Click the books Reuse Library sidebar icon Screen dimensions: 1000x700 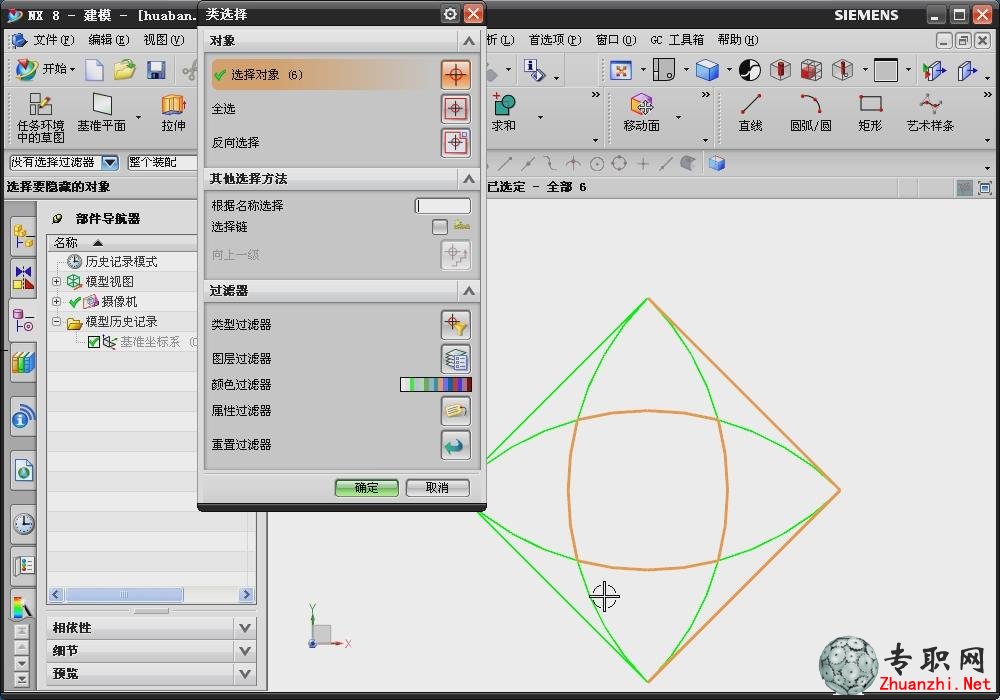(24, 363)
